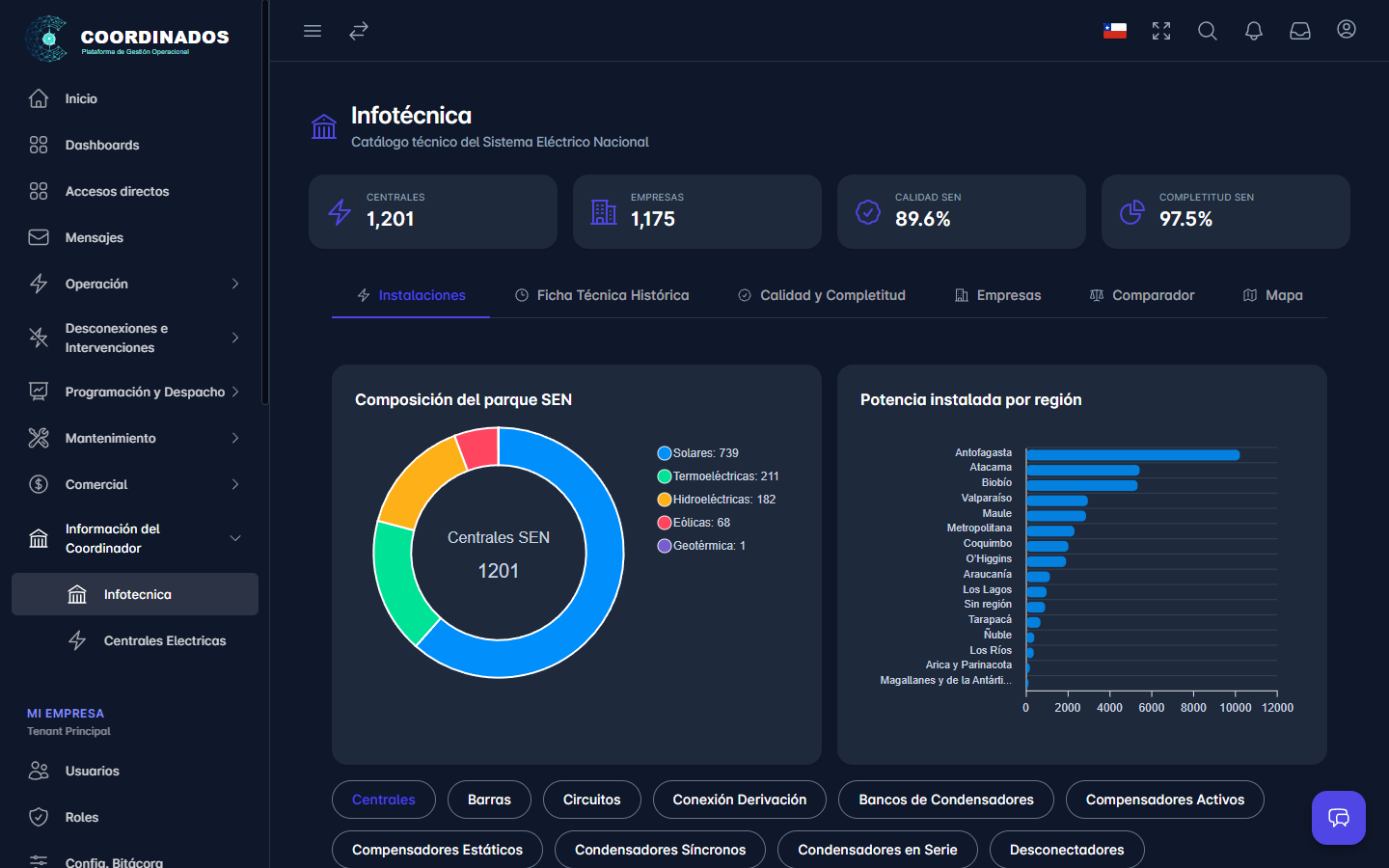Click the hamburger menu icon
1389x868 pixels.
(313, 31)
